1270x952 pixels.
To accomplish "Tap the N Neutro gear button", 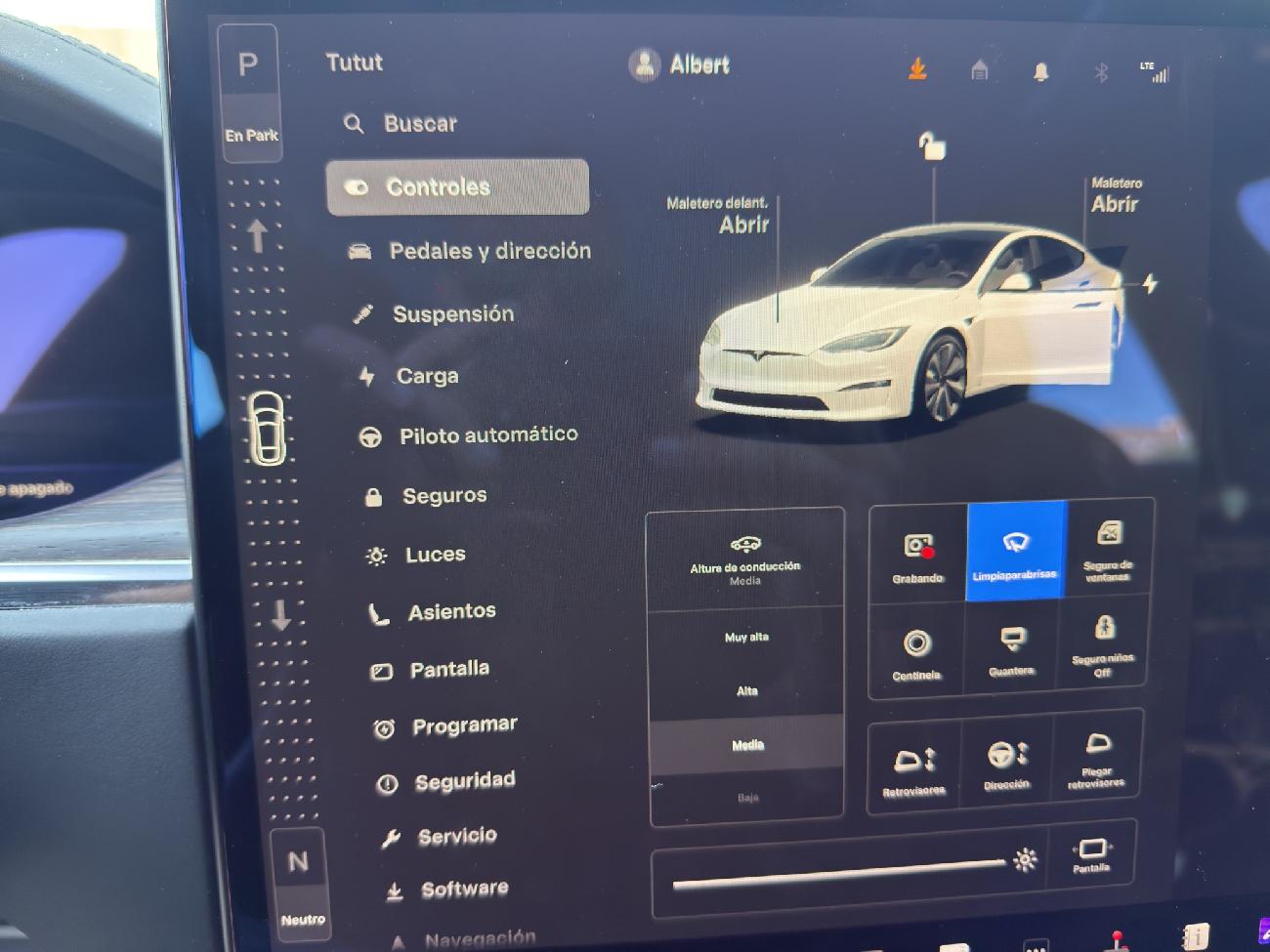I will (300, 882).
